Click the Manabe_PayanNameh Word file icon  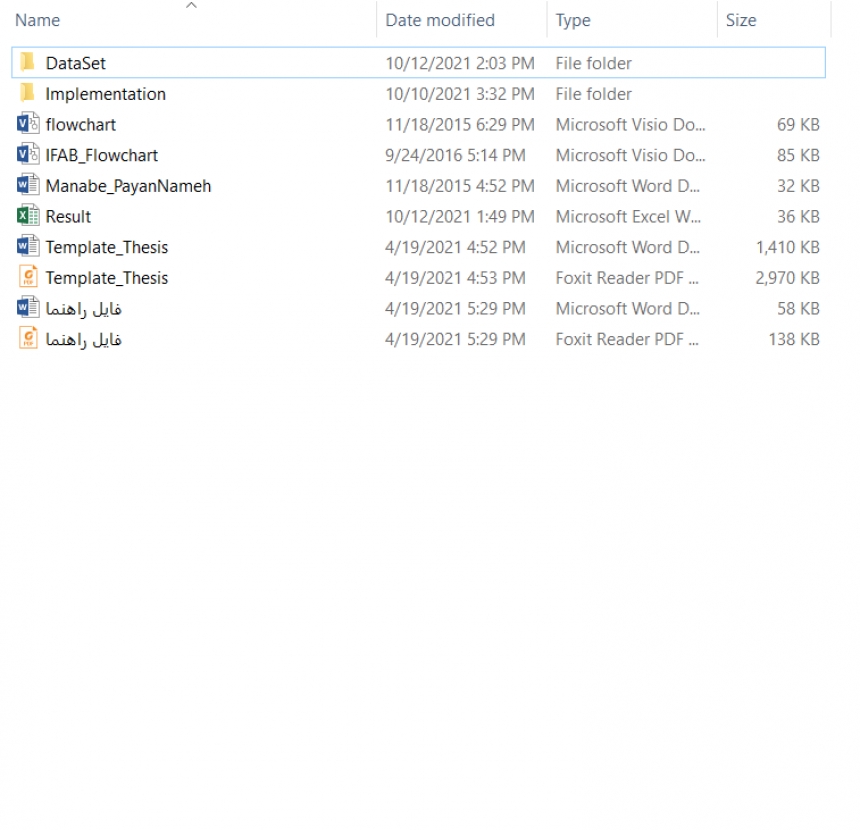coord(28,185)
